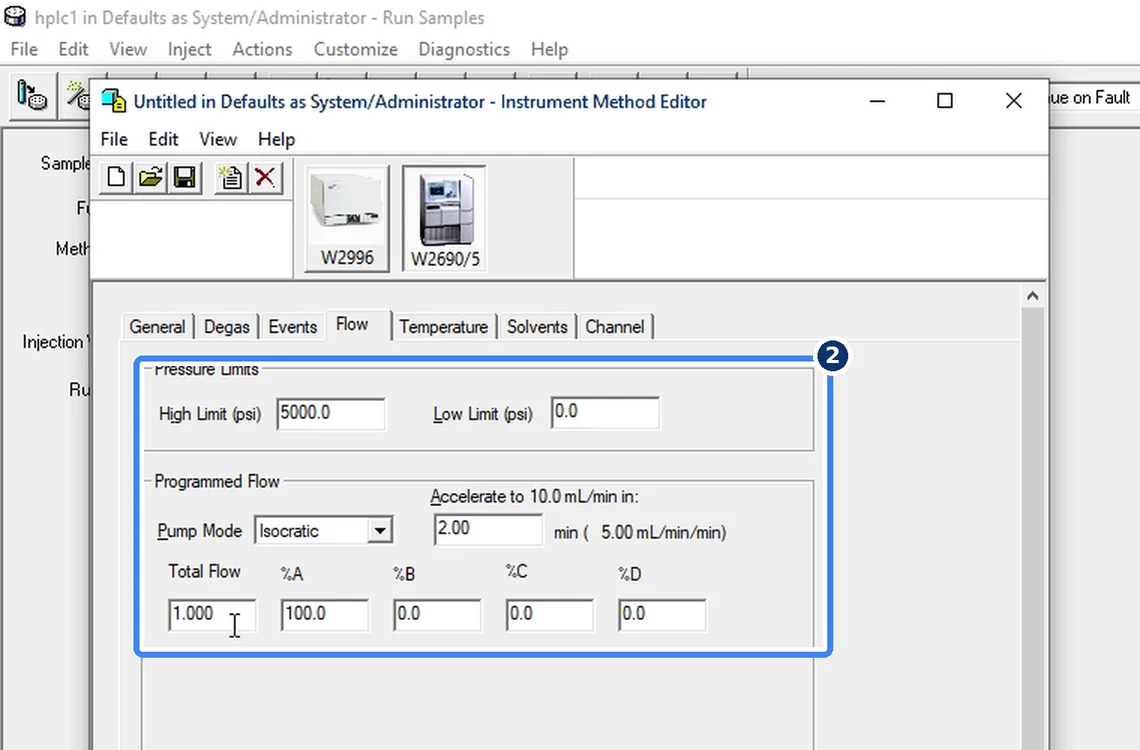Minimize the Instrument Method Editor window

click(878, 101)
